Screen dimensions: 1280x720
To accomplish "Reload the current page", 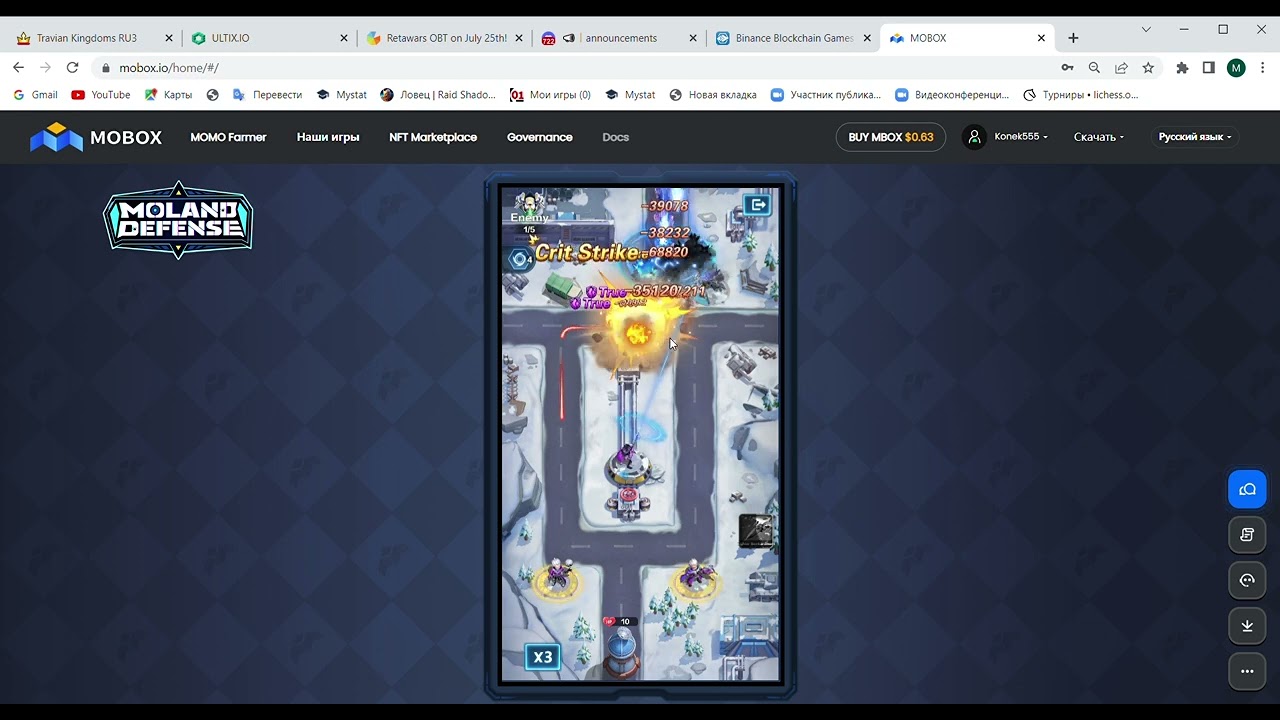I will (x=72, y=67).
